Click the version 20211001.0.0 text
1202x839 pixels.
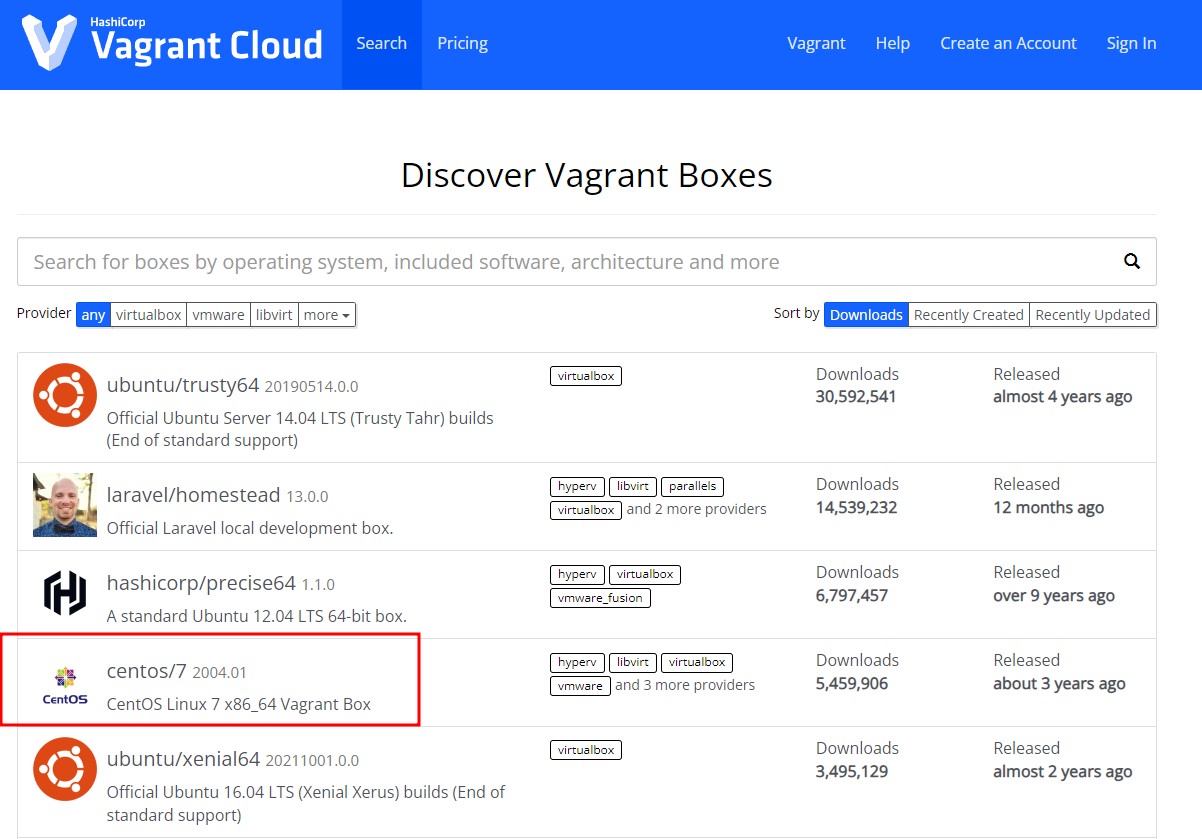tap(312, 760)
